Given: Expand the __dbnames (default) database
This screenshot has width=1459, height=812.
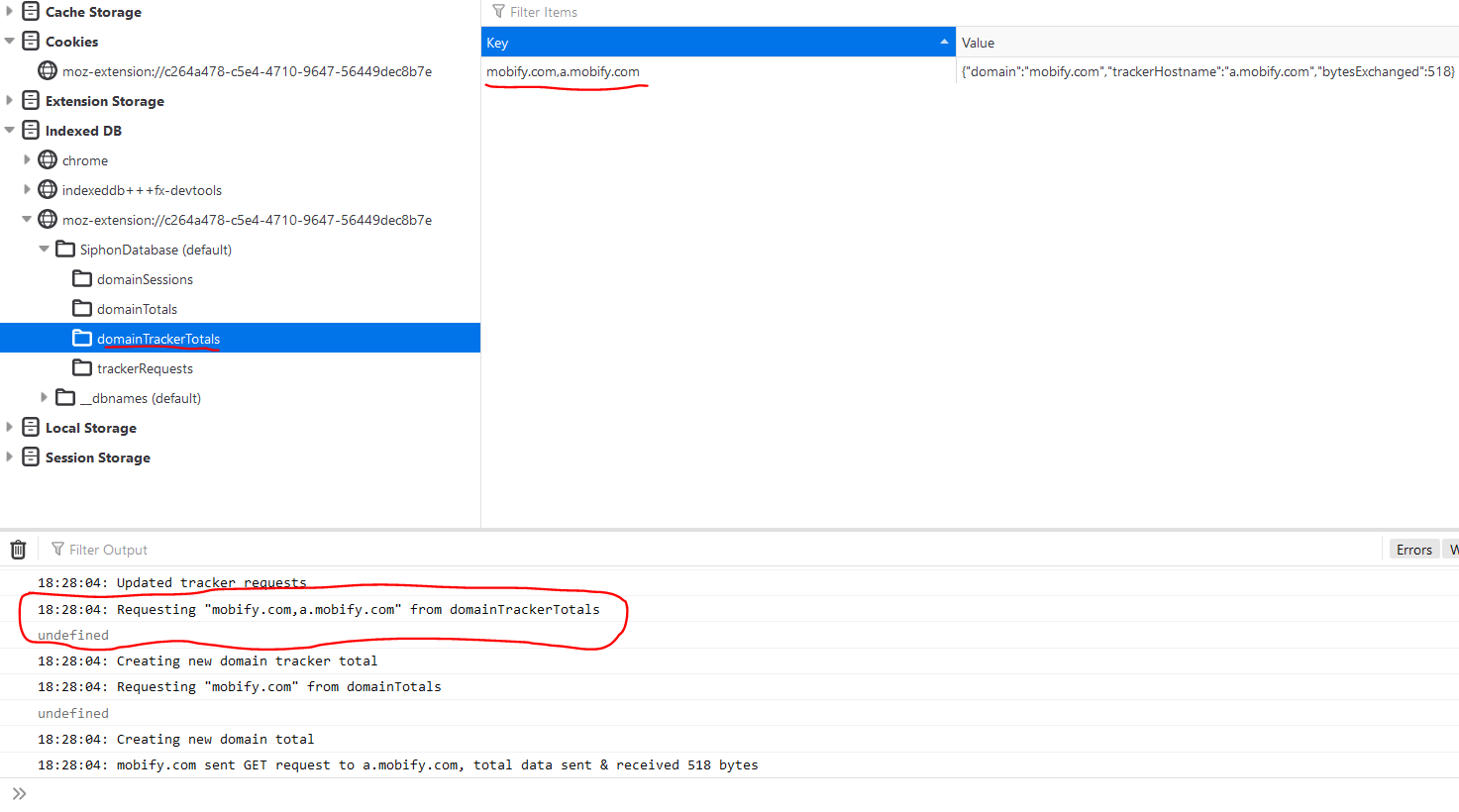Looking at the screenshot, I should click(44, 398).
